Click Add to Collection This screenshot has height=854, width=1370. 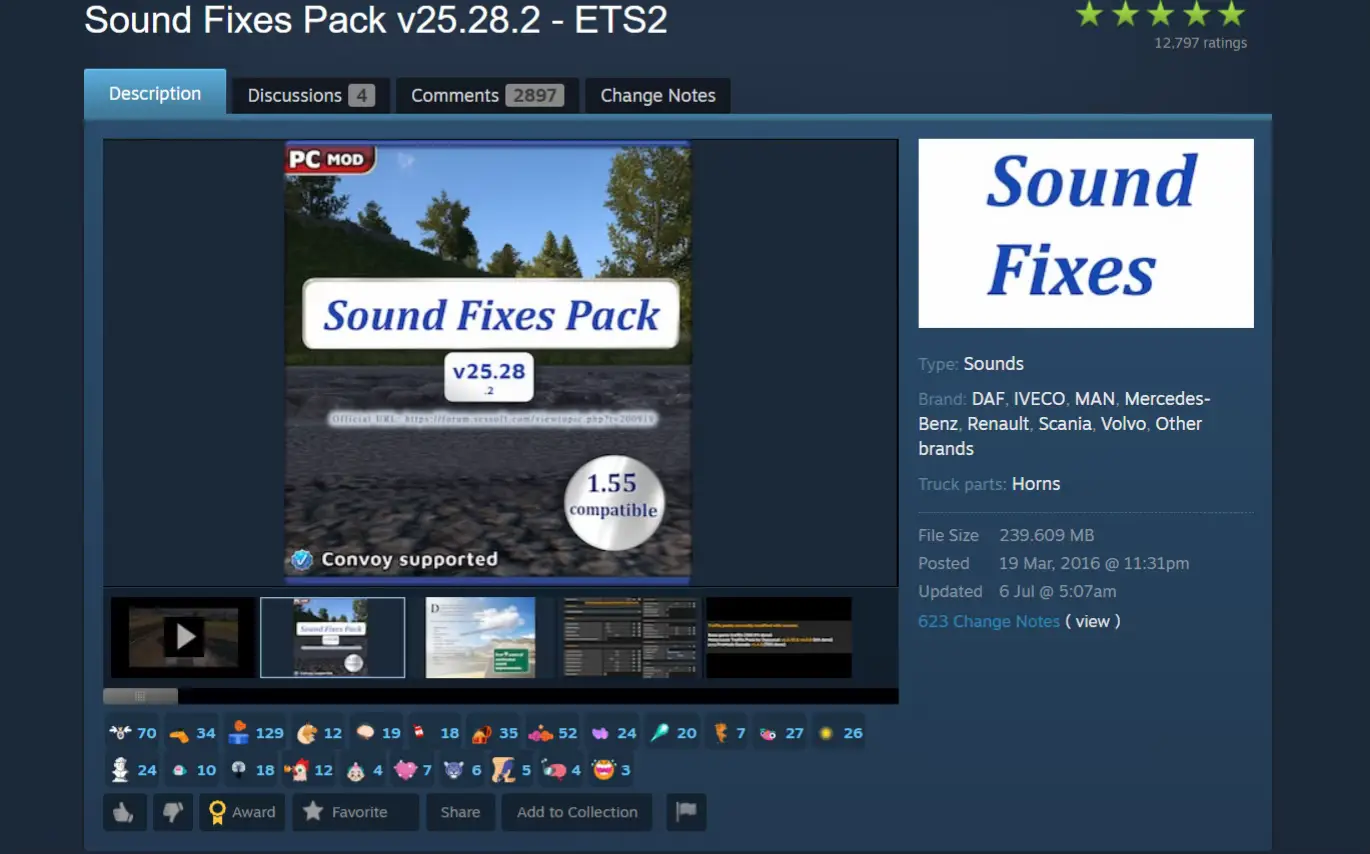click(577, 812)
